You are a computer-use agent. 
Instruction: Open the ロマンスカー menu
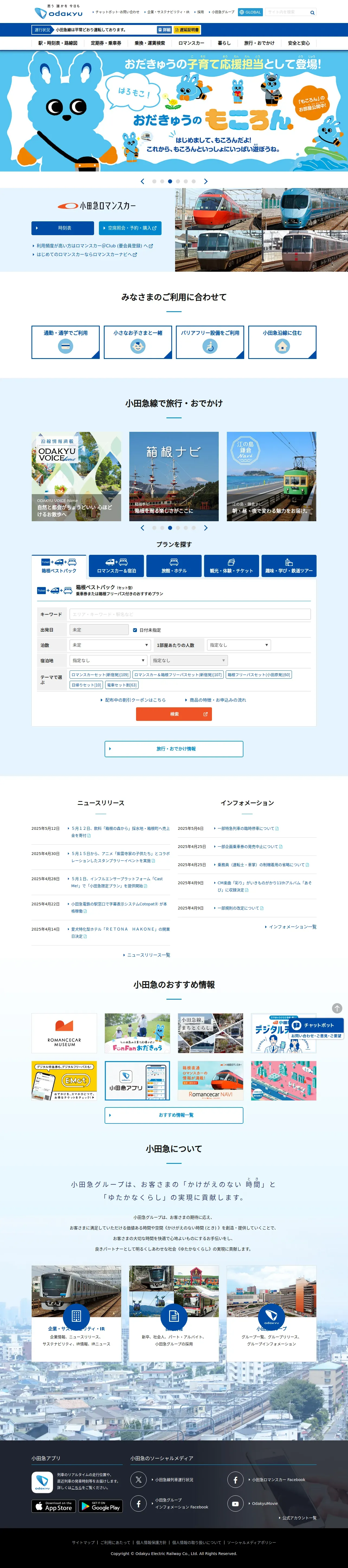click(x=191, y=43)
